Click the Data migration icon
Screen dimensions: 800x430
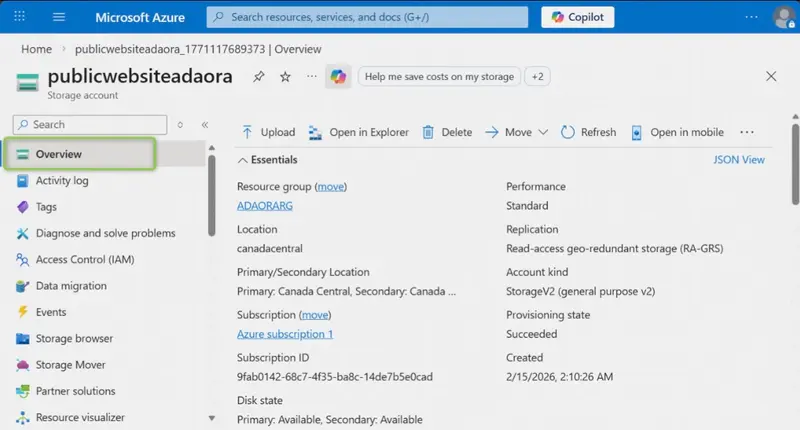[x=22, y=286]
